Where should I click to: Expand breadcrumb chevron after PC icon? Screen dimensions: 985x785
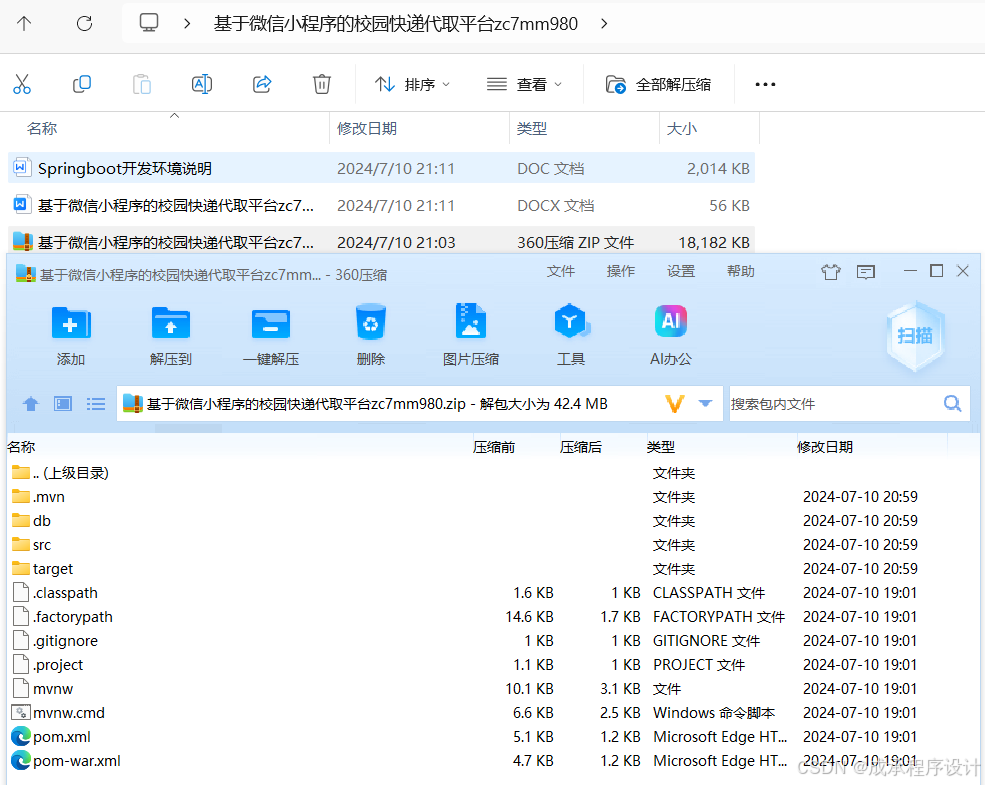[x=187, y=24]
